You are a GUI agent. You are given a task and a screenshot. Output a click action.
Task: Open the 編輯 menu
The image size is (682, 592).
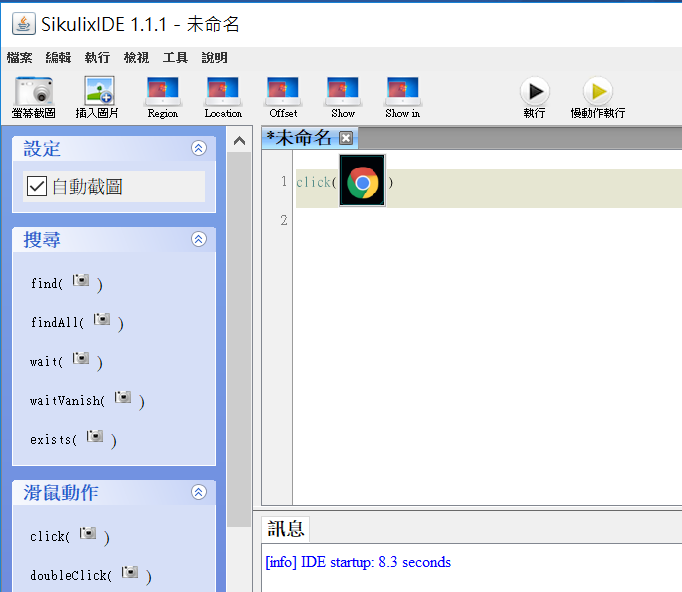(58, 57)
